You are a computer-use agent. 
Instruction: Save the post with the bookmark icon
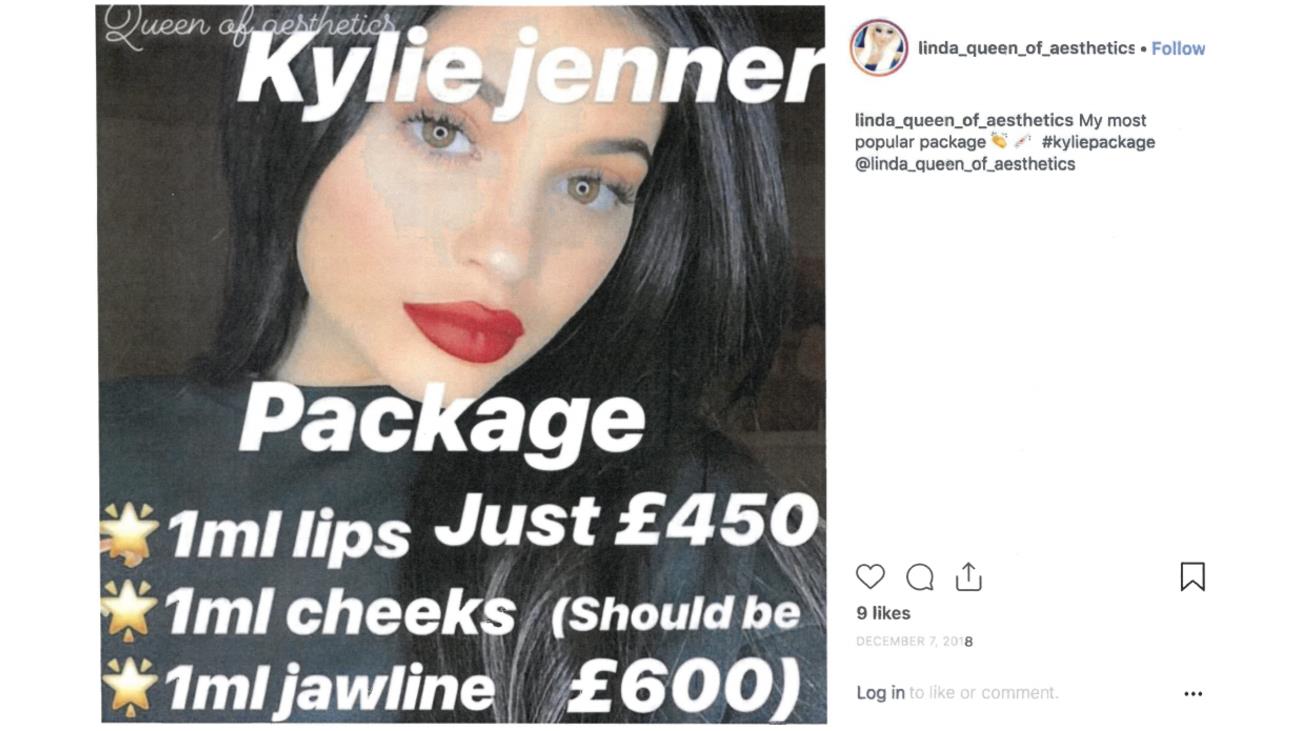(x=1192, y=577)
